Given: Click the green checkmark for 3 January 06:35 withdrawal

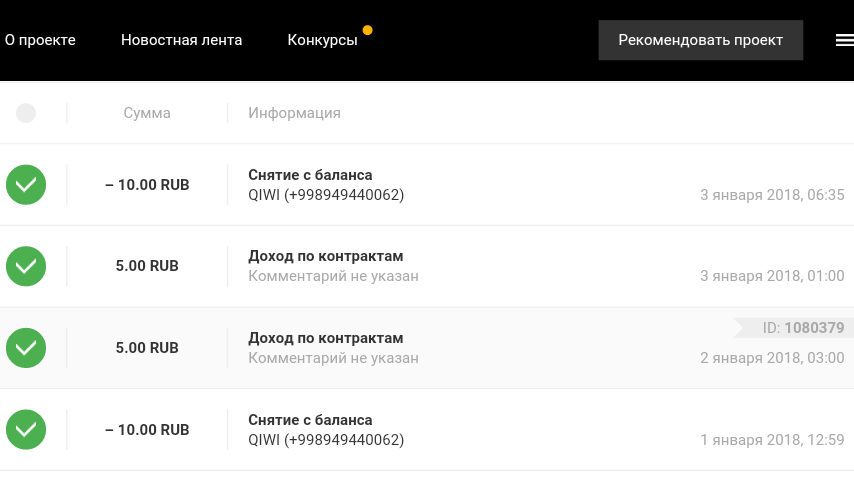Looking at the screenshot, I should pyautogui.click(x=26, y=185).
